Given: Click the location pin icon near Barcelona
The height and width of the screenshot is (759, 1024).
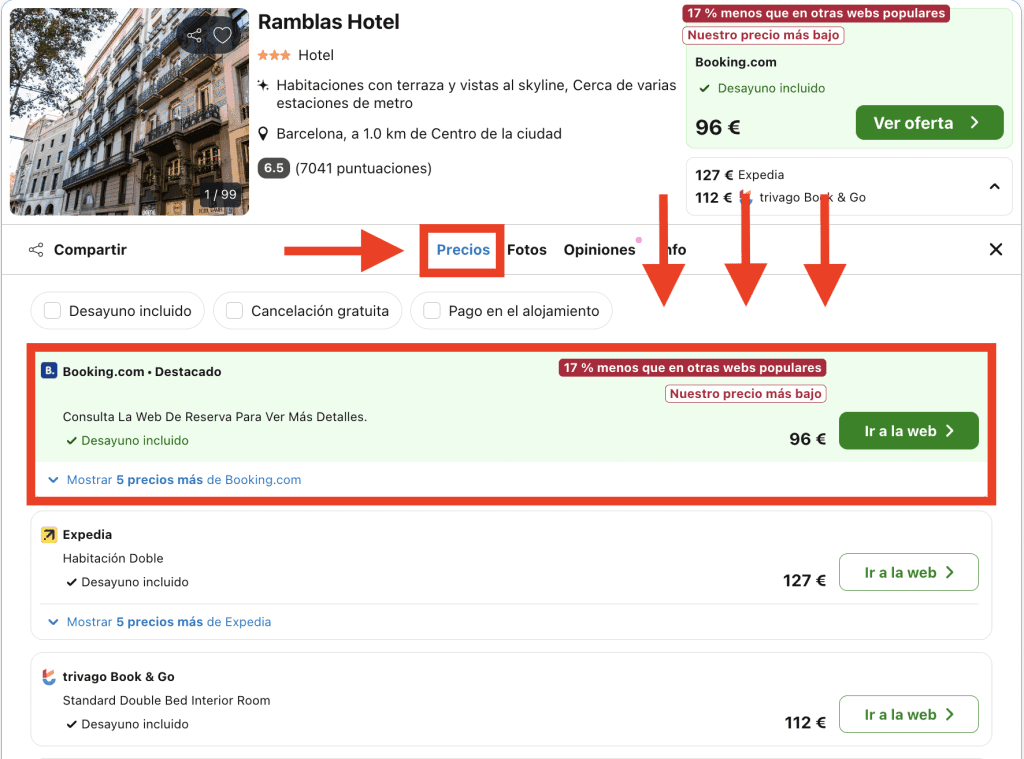Looking at the screenshot, I should (x=263, y=134).
